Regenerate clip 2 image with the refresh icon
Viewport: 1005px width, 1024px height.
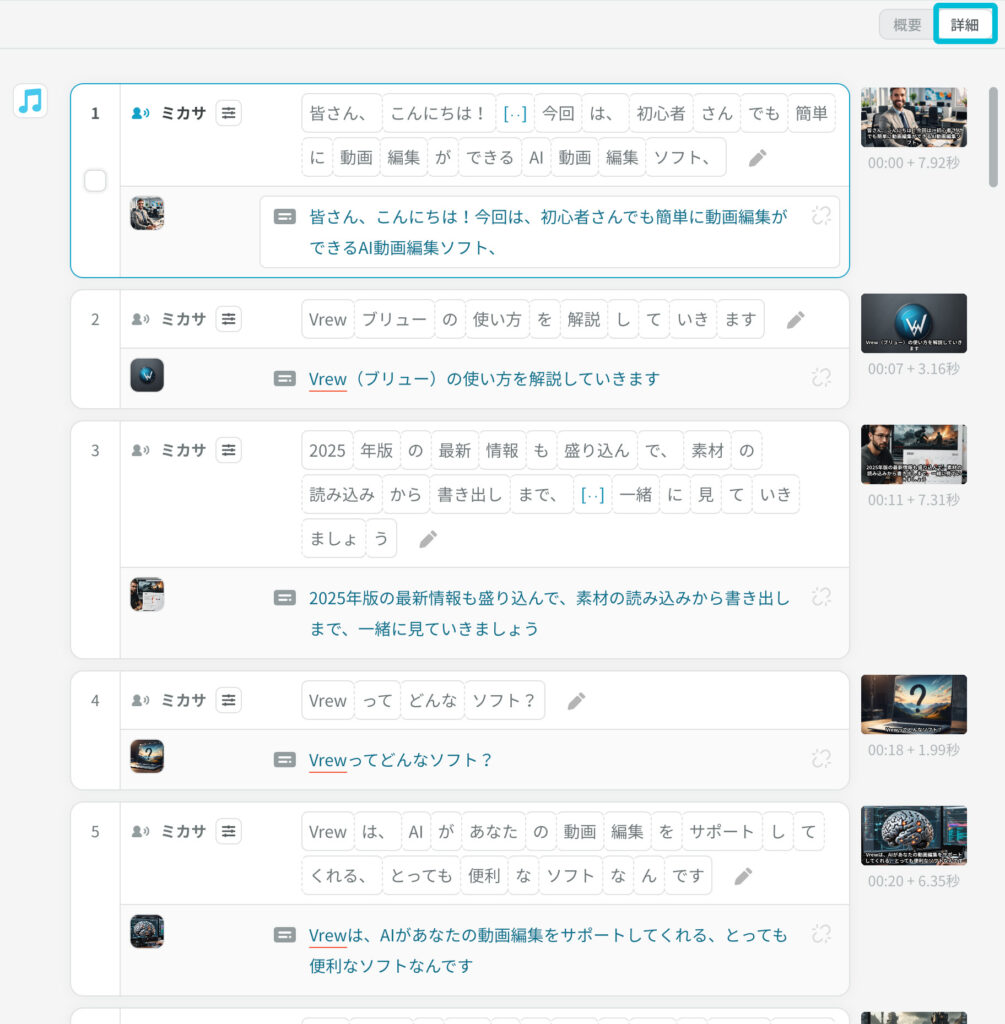[822, 379]
